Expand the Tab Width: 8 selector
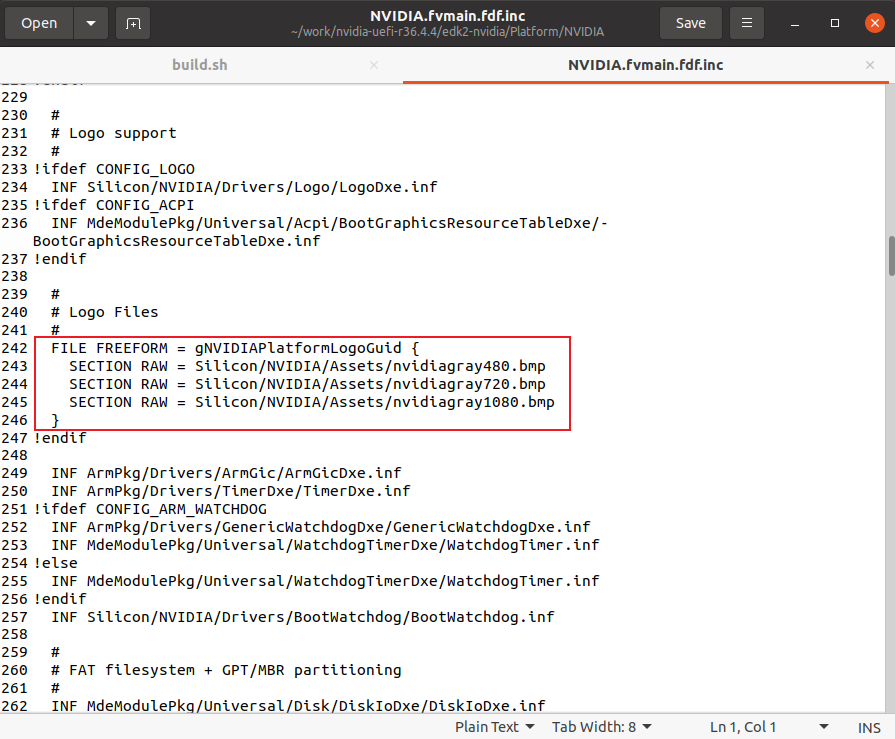This screenshot has width=895, height=739. [x=602, y=727]
